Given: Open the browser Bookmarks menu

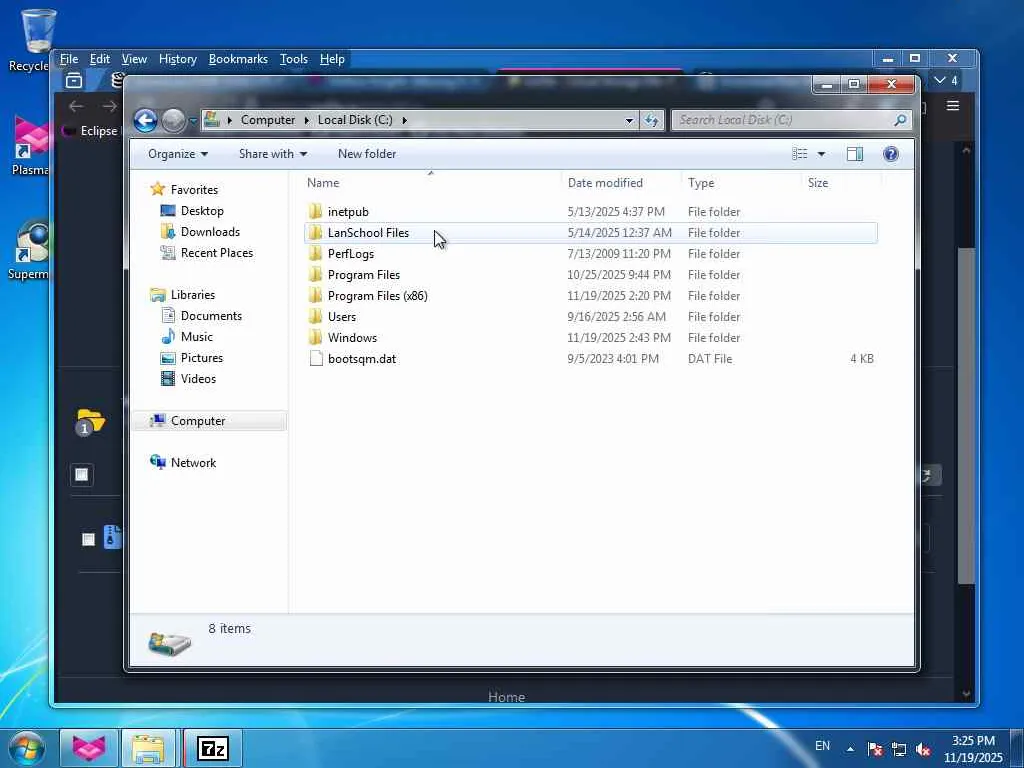Looking at the screenshot, I should (x=238, y=59).
